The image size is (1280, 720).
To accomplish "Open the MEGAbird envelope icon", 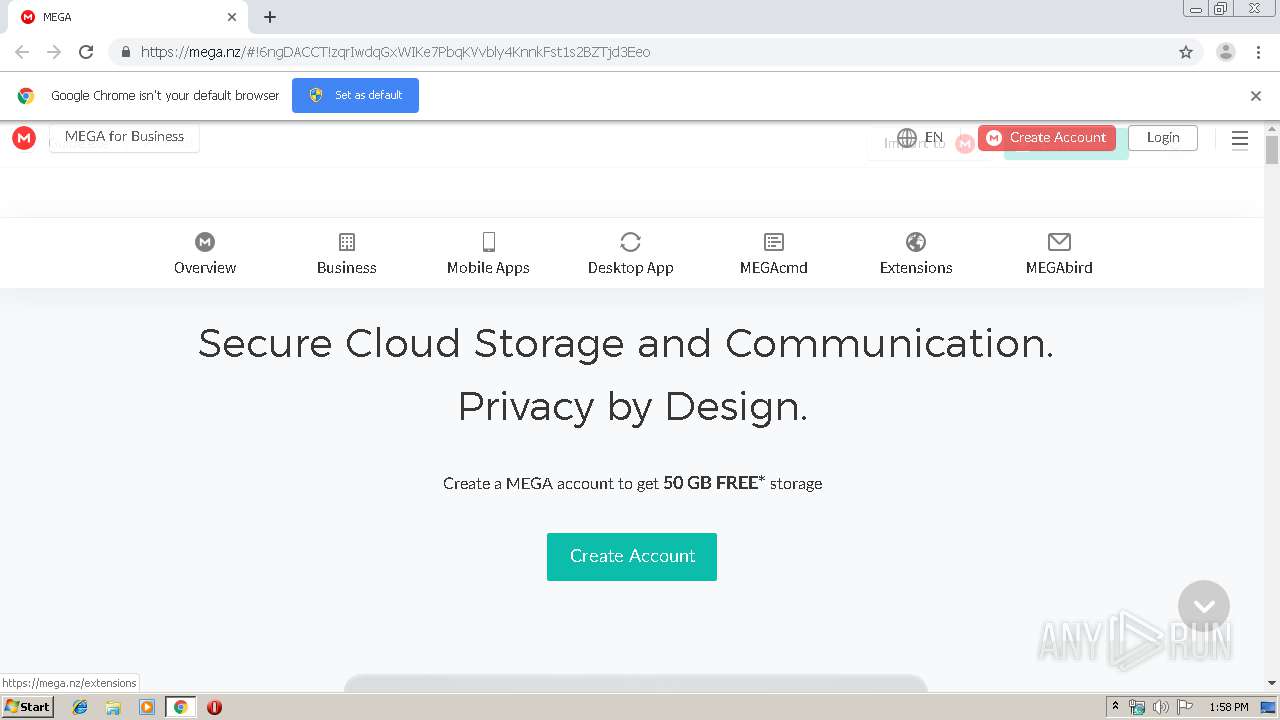I will tap(1059, 242).
